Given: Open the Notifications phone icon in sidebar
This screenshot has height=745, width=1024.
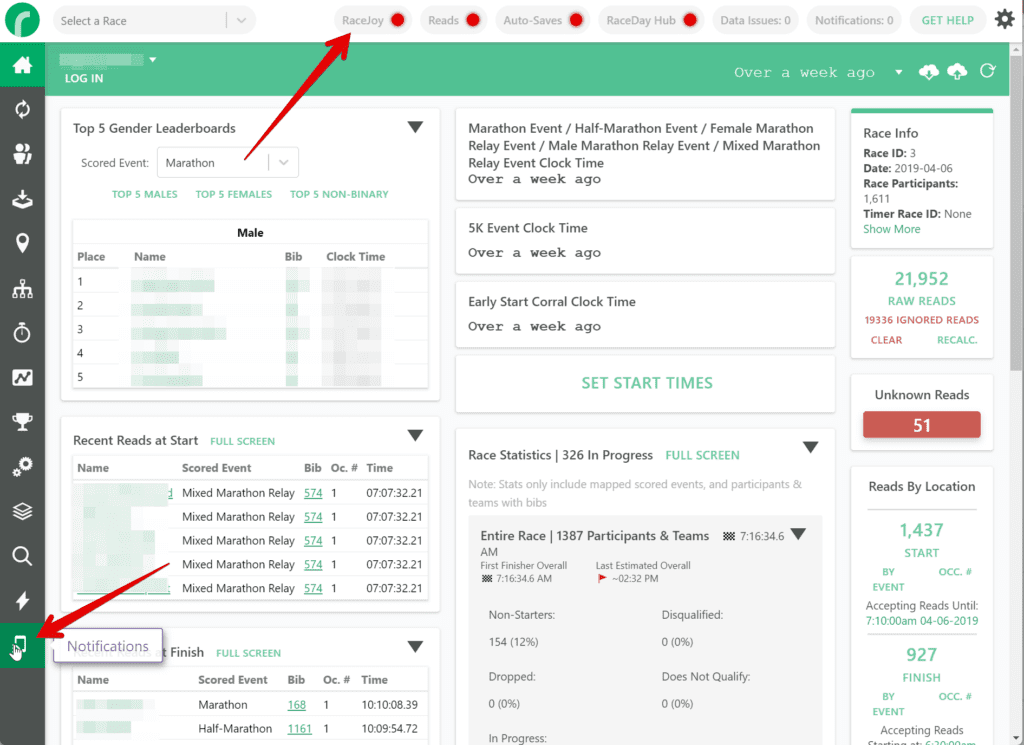Looking at the screenshot, I should point(21,646).
